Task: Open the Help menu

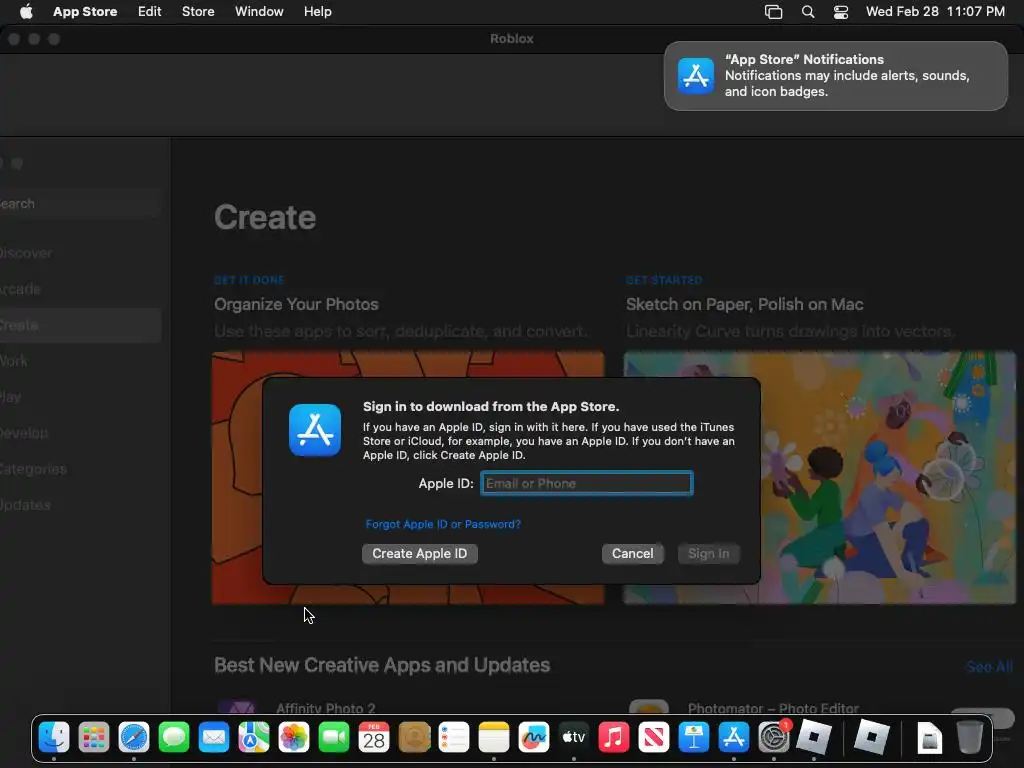Action: (x=317, y=12)
